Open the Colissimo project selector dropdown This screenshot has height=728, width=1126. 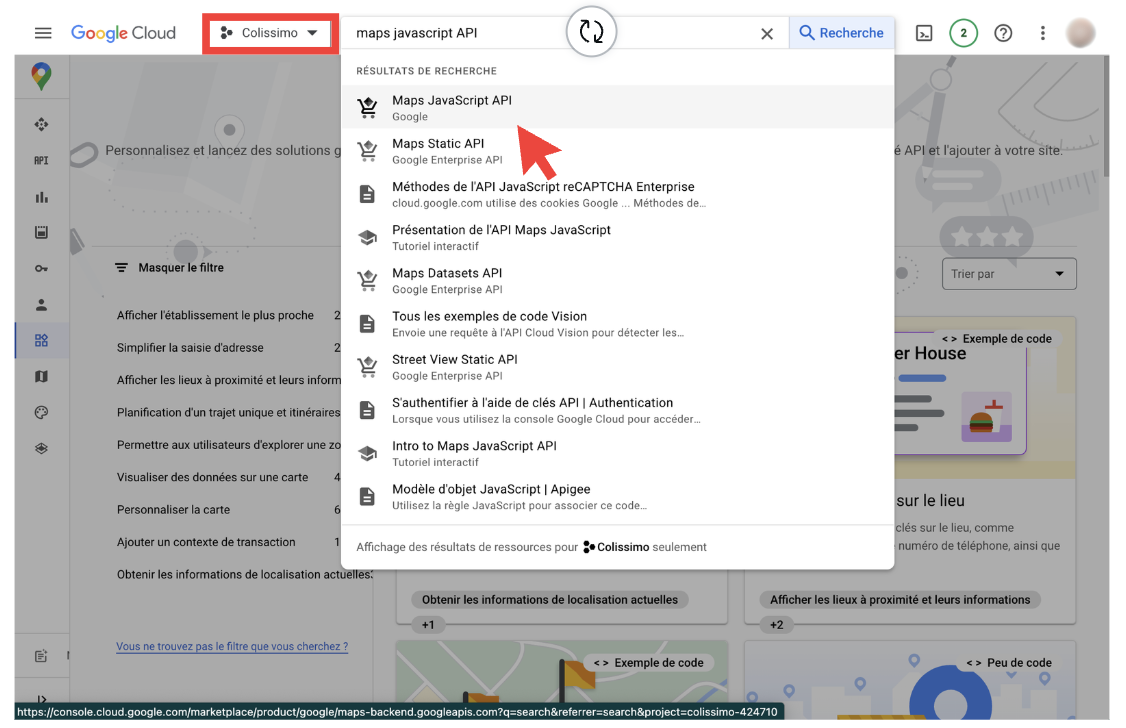(x=269, y=33)
